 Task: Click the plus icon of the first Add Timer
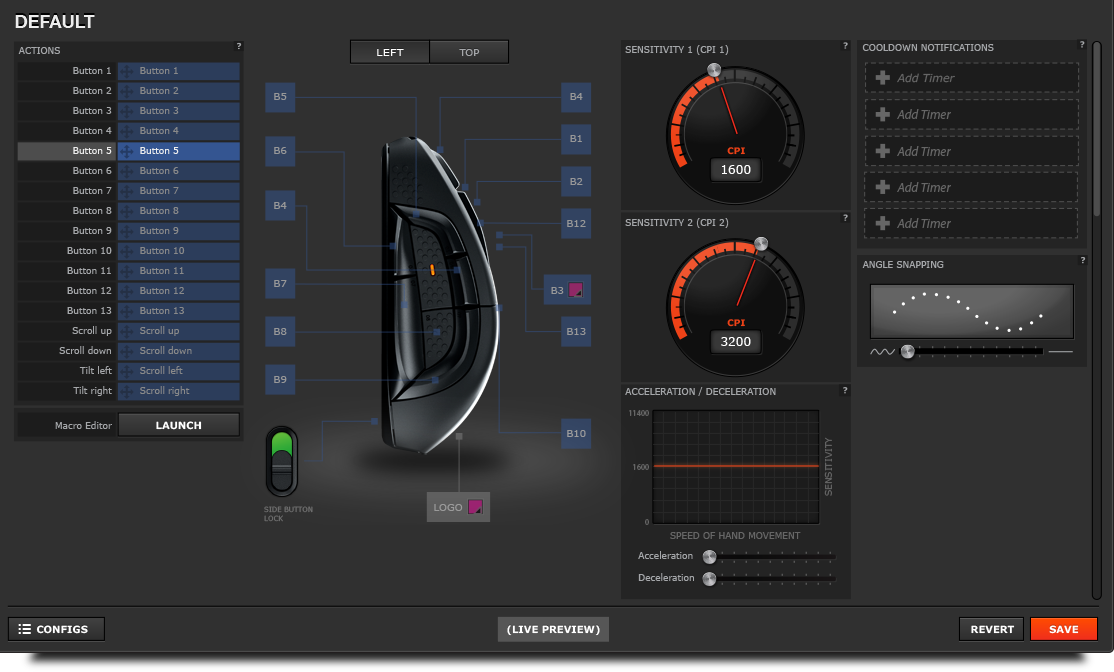coord(882,78)
